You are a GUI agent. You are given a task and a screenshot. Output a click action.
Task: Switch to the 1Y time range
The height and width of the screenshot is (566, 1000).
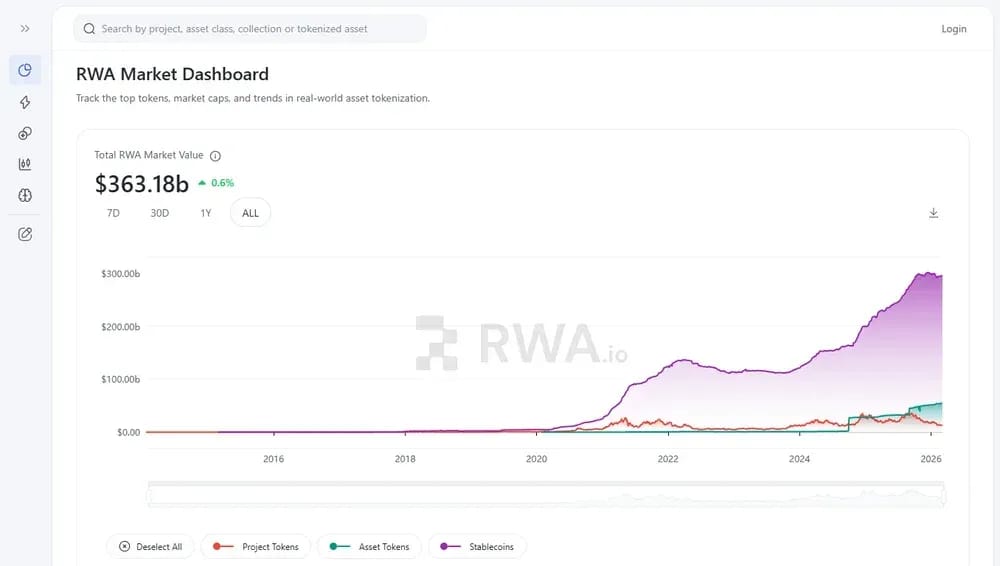205,213
